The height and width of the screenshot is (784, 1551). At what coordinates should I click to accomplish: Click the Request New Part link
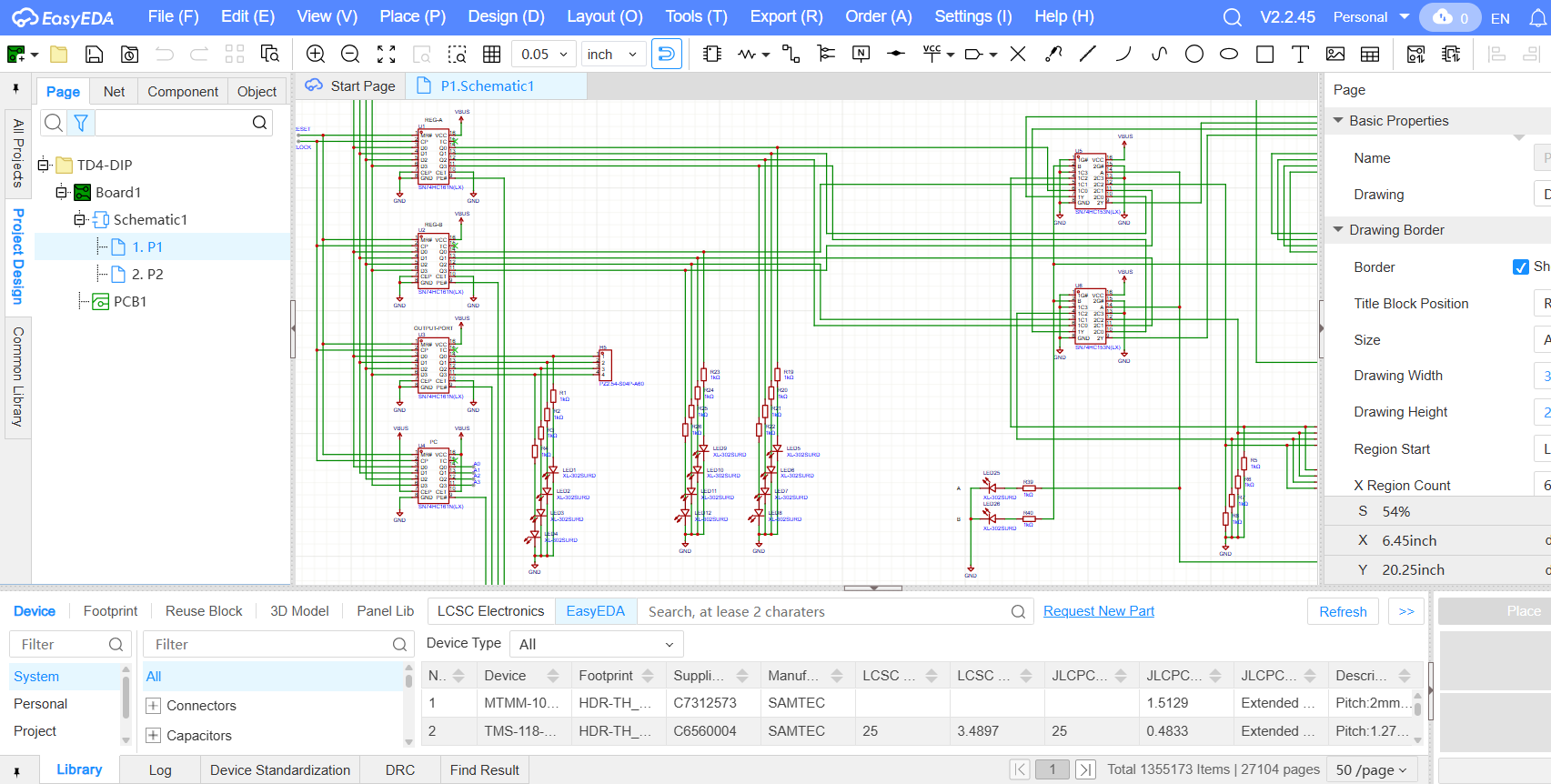[1098, 611]
